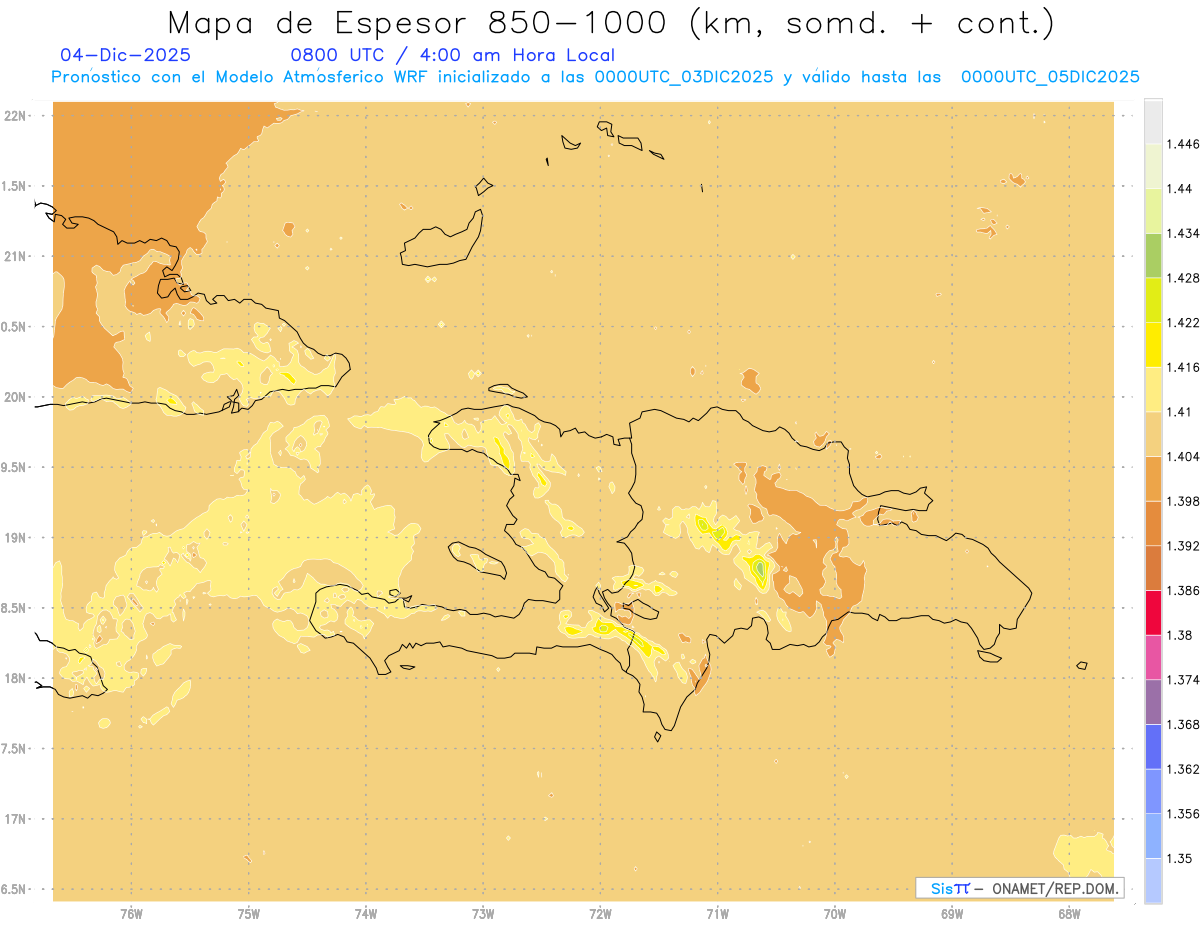Image resolution: width=1200 pixels, height=927 pixels.
Task: Click the colorbar value '1.422'
Action: pyautogui.click(x=1185, y=322)
